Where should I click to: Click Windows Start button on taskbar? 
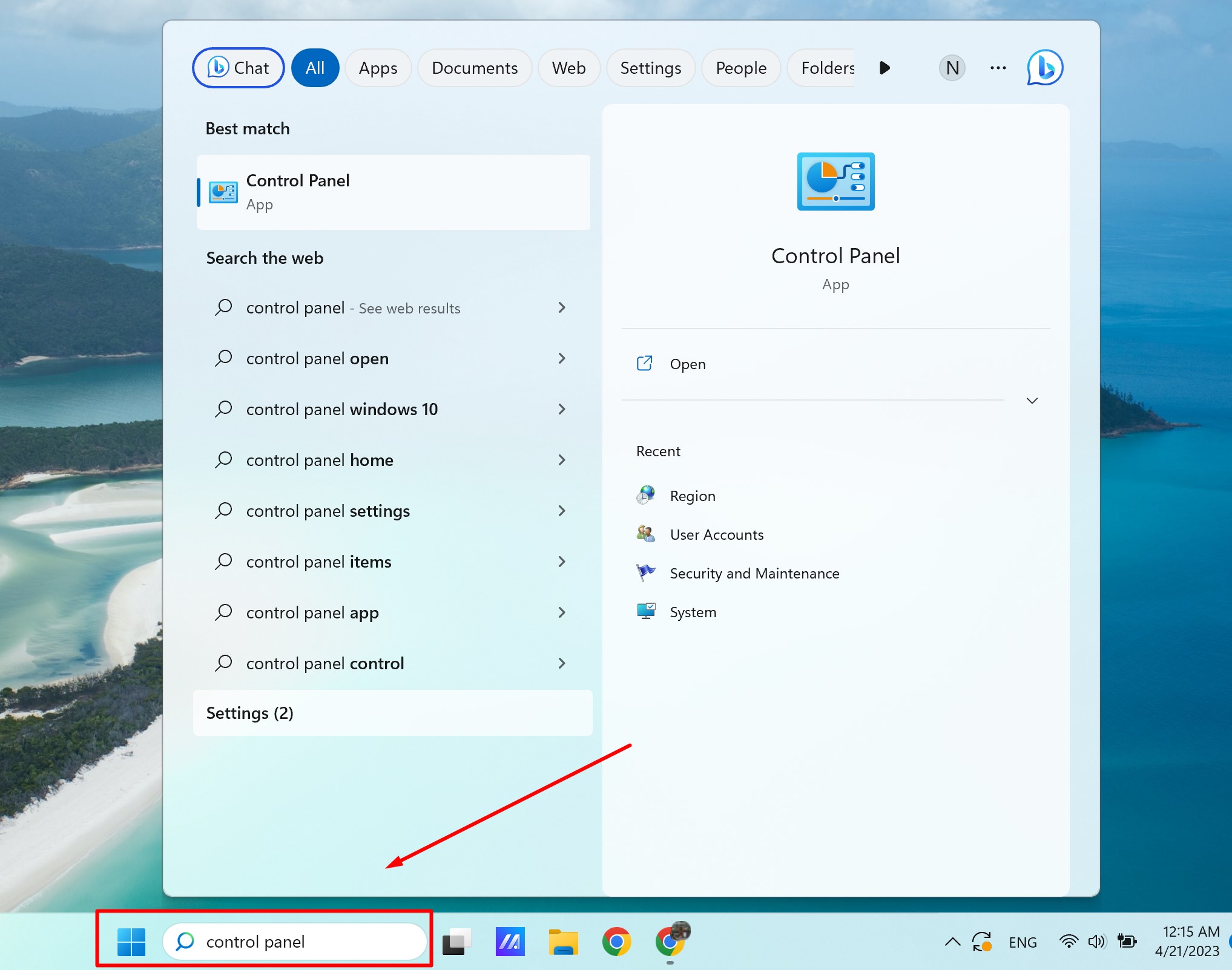pyautogui.click(x=131, y=942)
